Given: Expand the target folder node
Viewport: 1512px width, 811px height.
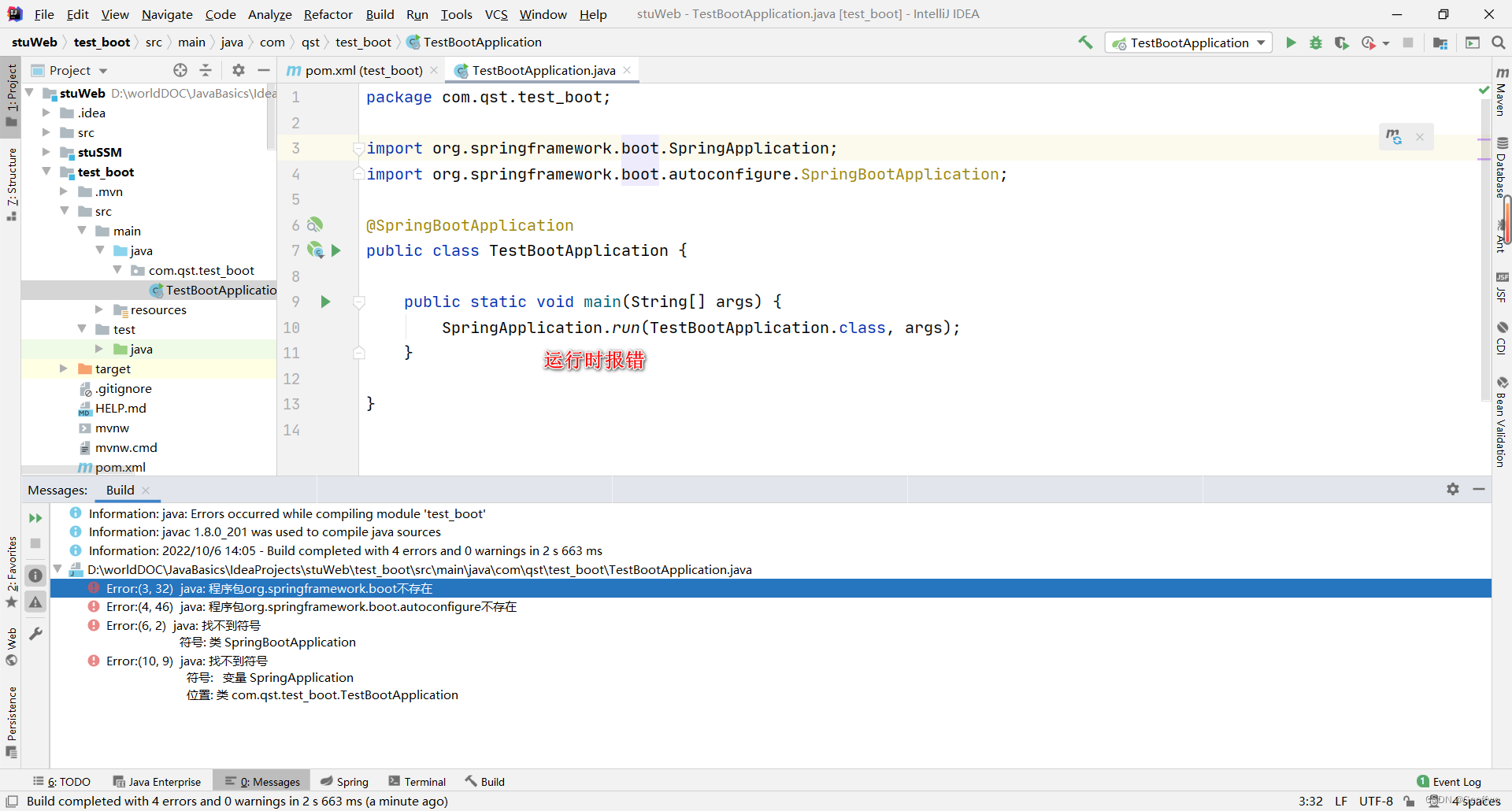Looking at the screenshot, I should coord(63,368).
